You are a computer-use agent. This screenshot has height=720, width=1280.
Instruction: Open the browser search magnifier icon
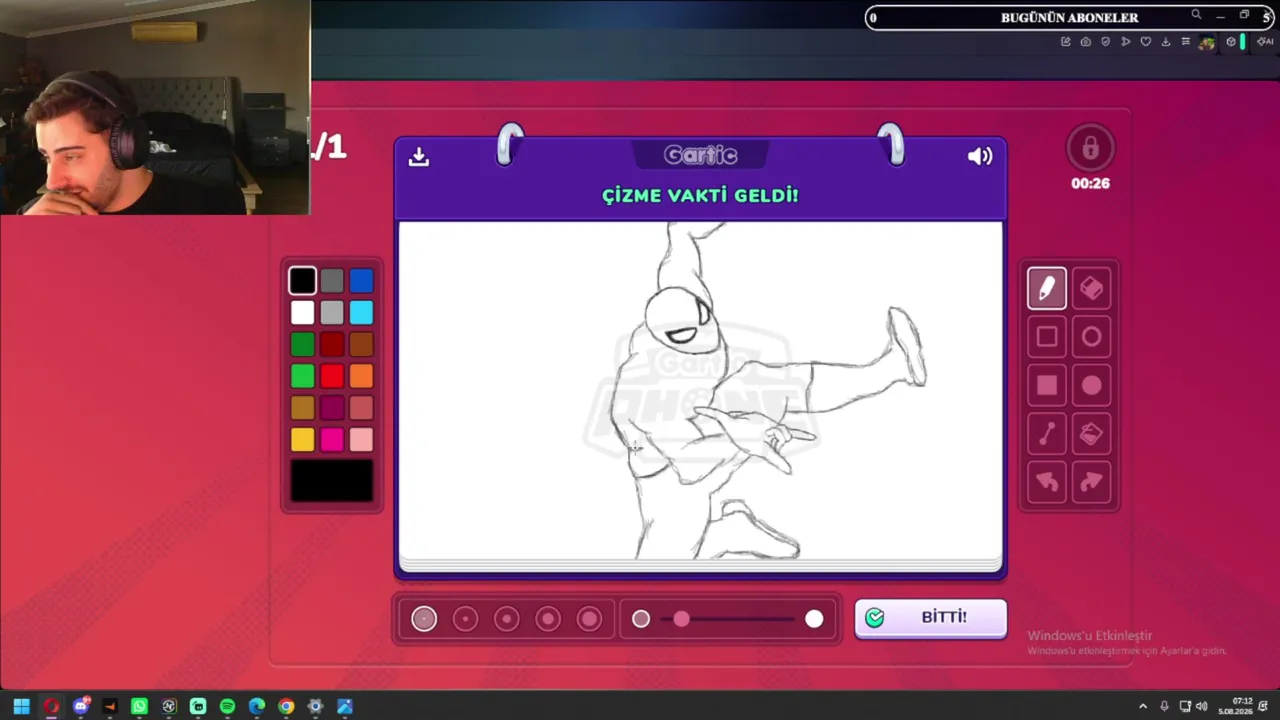click(1196, 15)
